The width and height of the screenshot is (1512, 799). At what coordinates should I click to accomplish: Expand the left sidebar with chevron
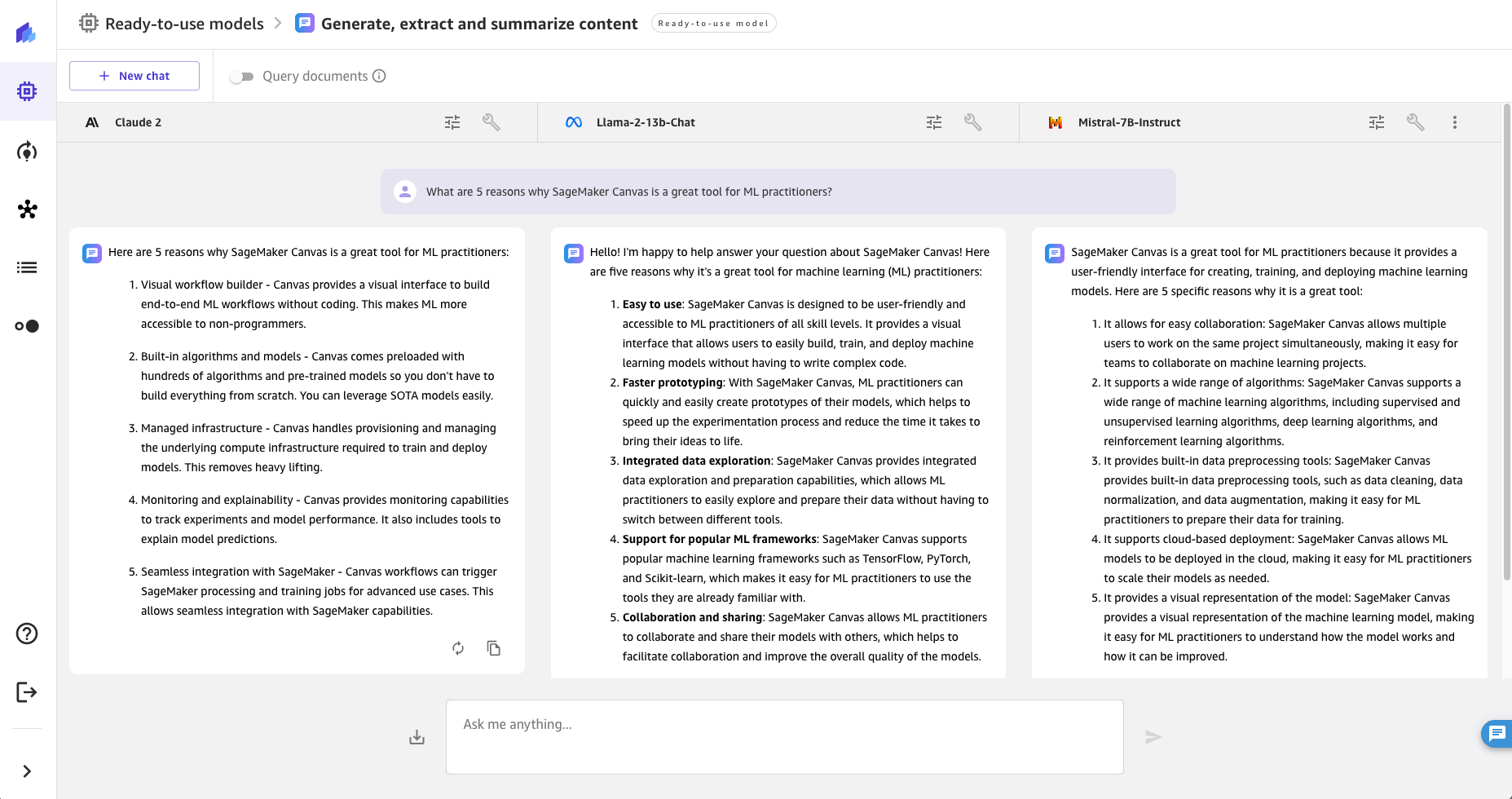pos(27,771)
